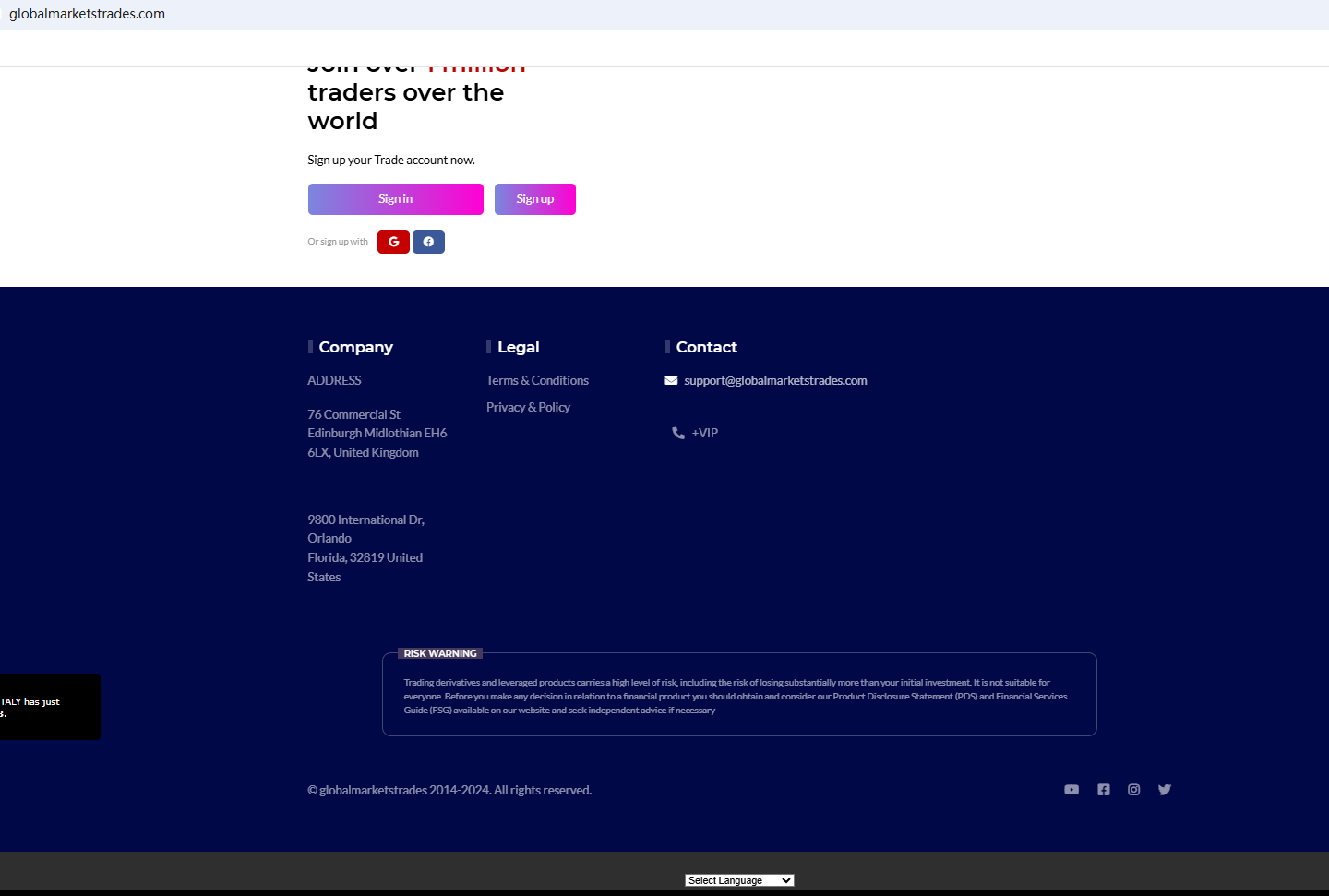Open the YouTube social icon in footer
Viewport: 1329px width, 896px height.
click(x=1072, y=790)
